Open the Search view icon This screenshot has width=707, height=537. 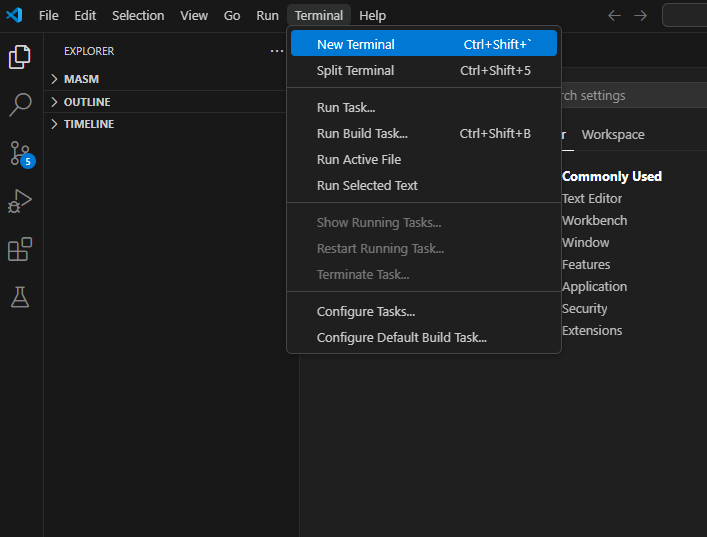pyautogui.click(x=20, y=105)
